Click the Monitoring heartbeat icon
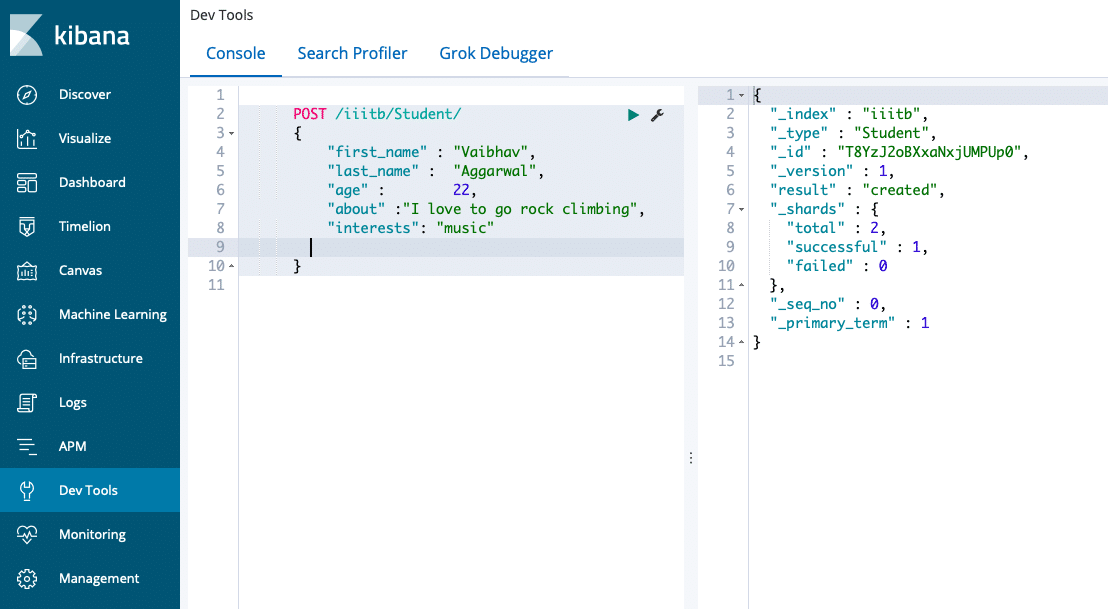 [x=27, y=535]
